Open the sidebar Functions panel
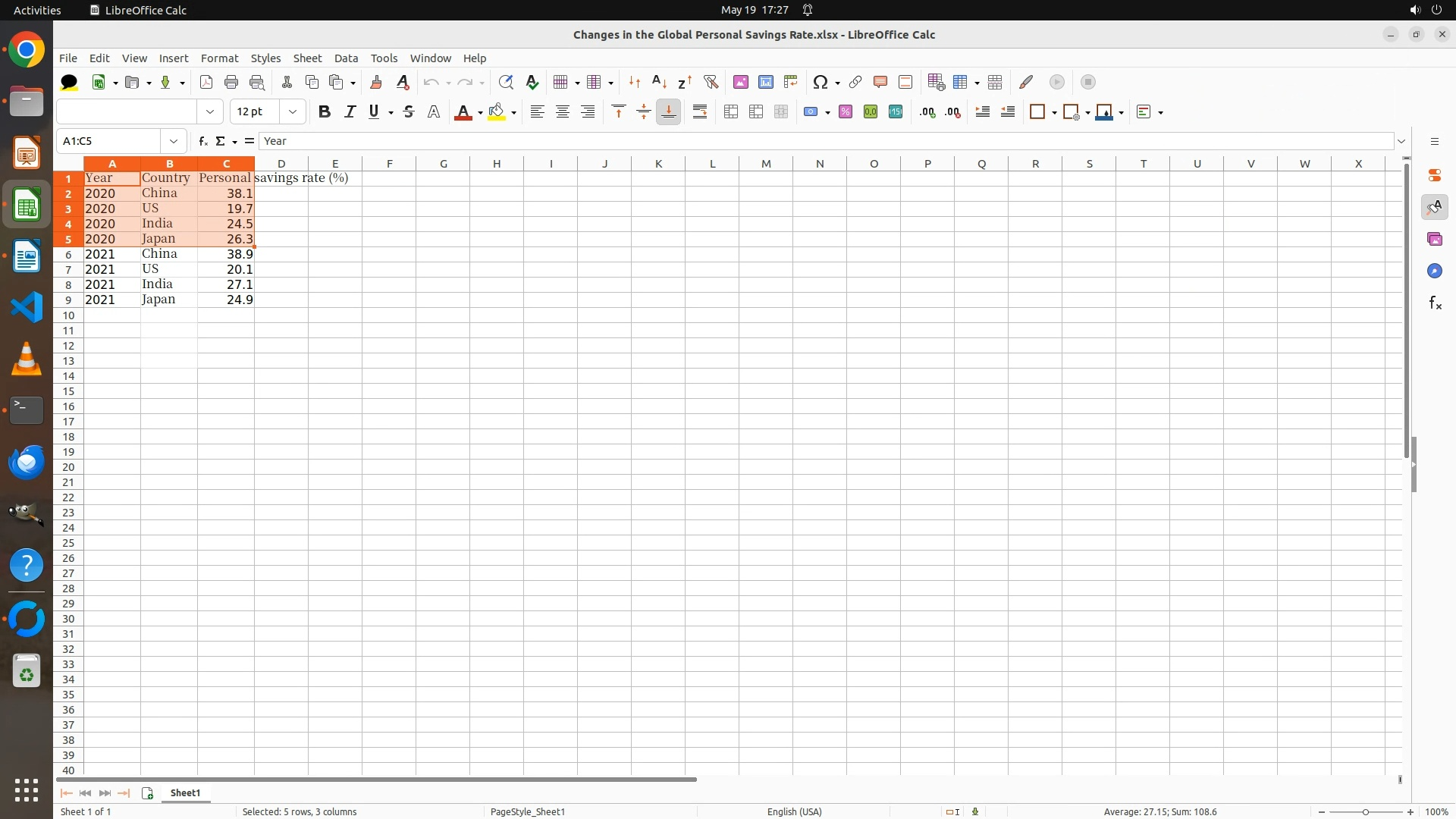Screen dimensions: 1456x819 1435,303
